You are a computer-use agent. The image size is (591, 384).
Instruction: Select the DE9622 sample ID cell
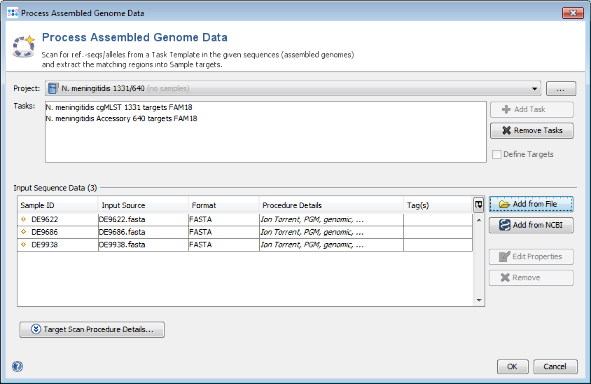58,219
